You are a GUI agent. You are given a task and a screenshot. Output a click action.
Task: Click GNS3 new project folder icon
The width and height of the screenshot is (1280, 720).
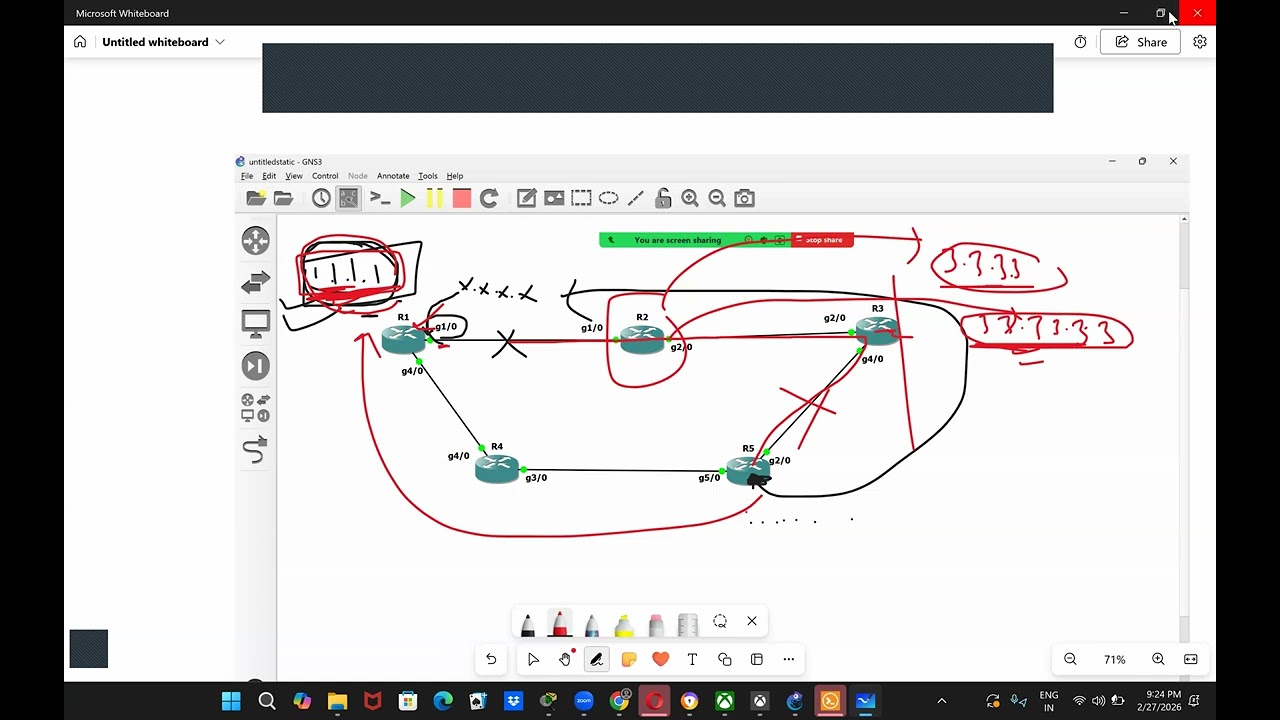(x=256, y=198)
